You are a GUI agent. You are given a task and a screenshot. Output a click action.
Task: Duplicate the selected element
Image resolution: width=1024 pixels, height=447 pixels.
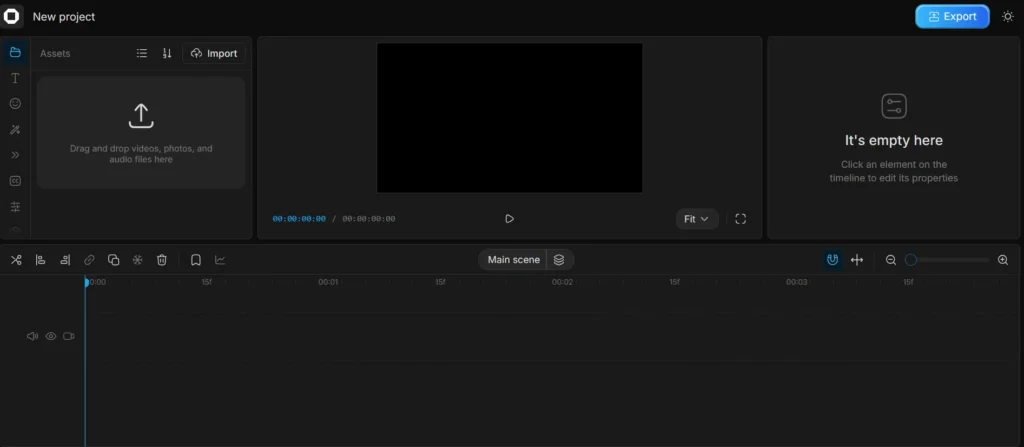pos(114,260)
